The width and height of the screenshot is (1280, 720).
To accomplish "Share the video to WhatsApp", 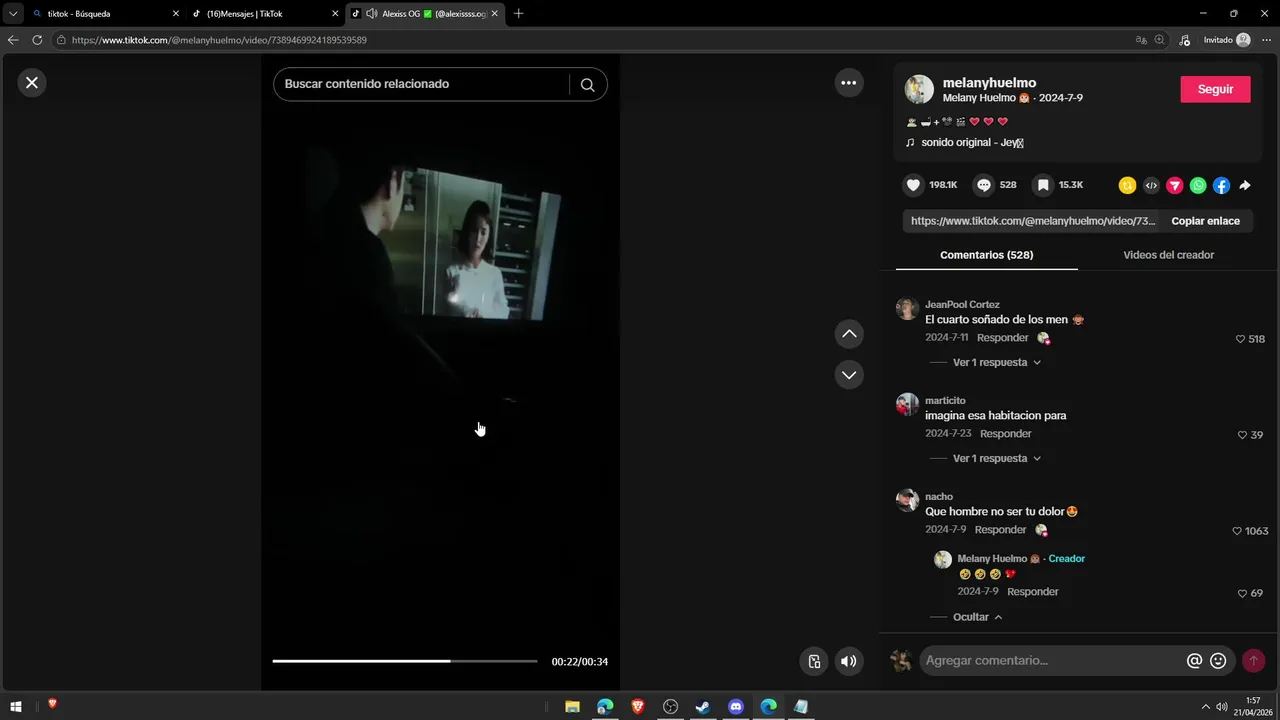I will pos(1198,185).
